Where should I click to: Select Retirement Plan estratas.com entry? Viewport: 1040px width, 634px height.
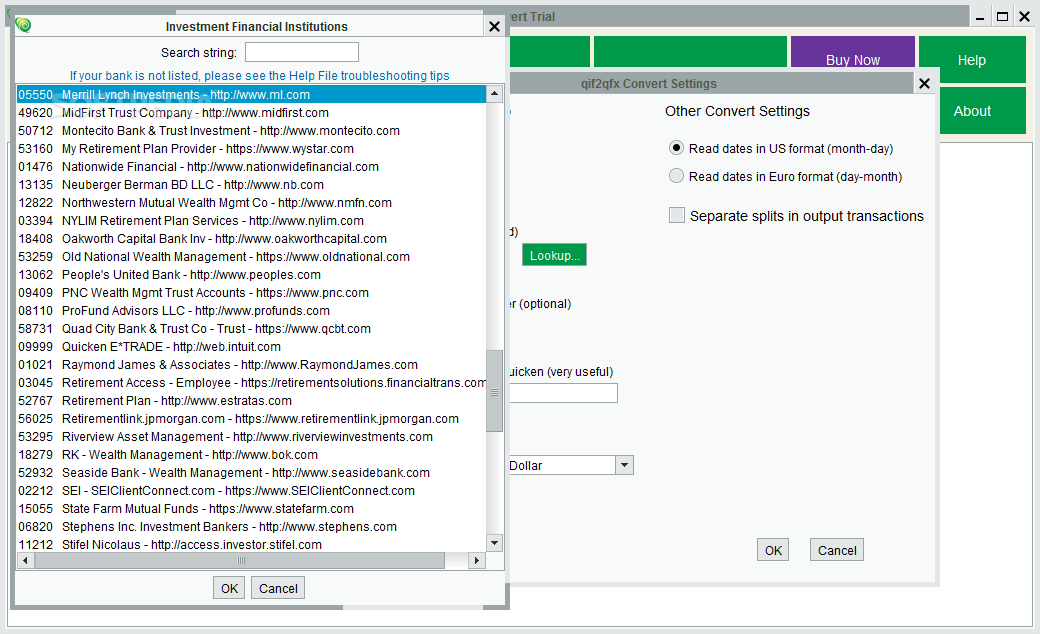click(x=251, y=401)
